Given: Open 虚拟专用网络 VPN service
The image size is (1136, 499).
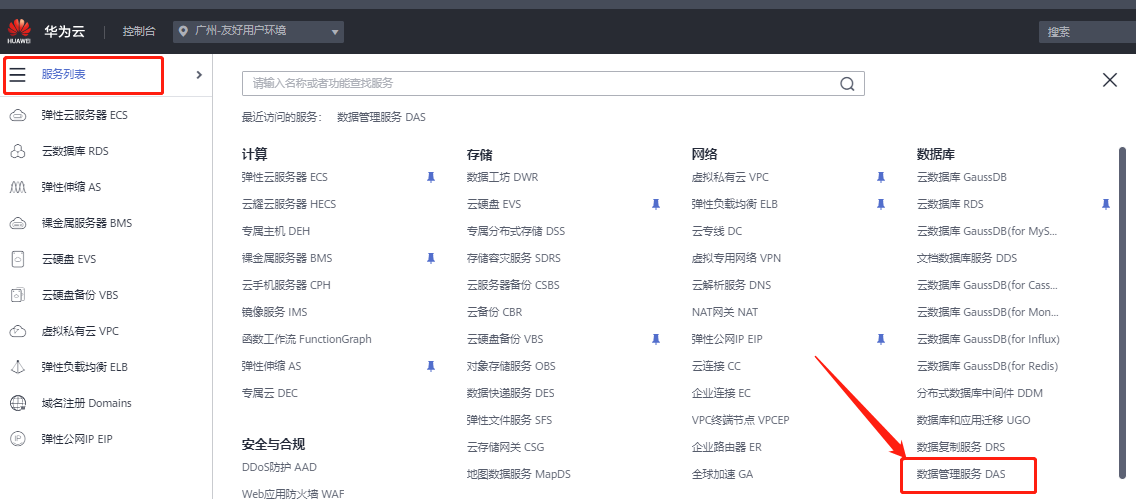Looking at the screenshot, I should (x=736, y=258).
